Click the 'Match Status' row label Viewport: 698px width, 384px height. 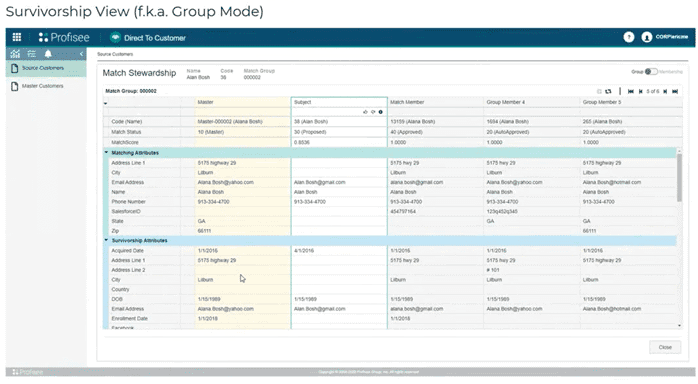coord(126,132)
